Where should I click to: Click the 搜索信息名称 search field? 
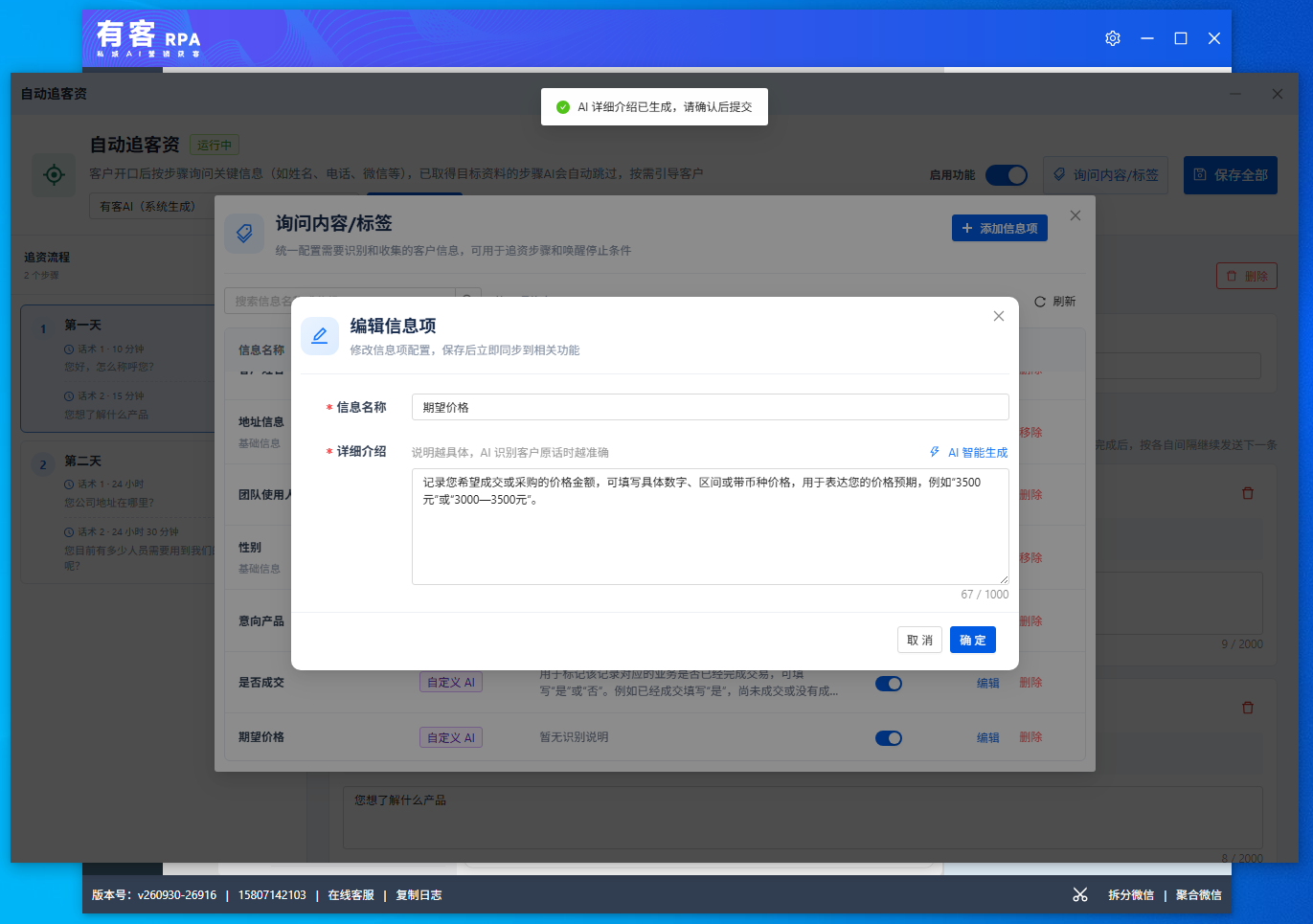[x=340, y=301]
